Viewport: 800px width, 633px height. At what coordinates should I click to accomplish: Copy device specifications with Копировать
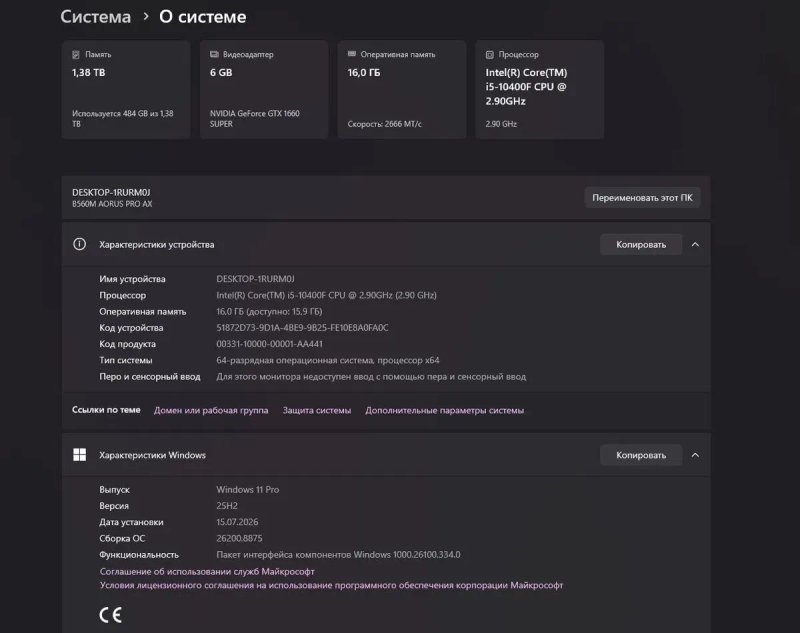click(641, 244)
